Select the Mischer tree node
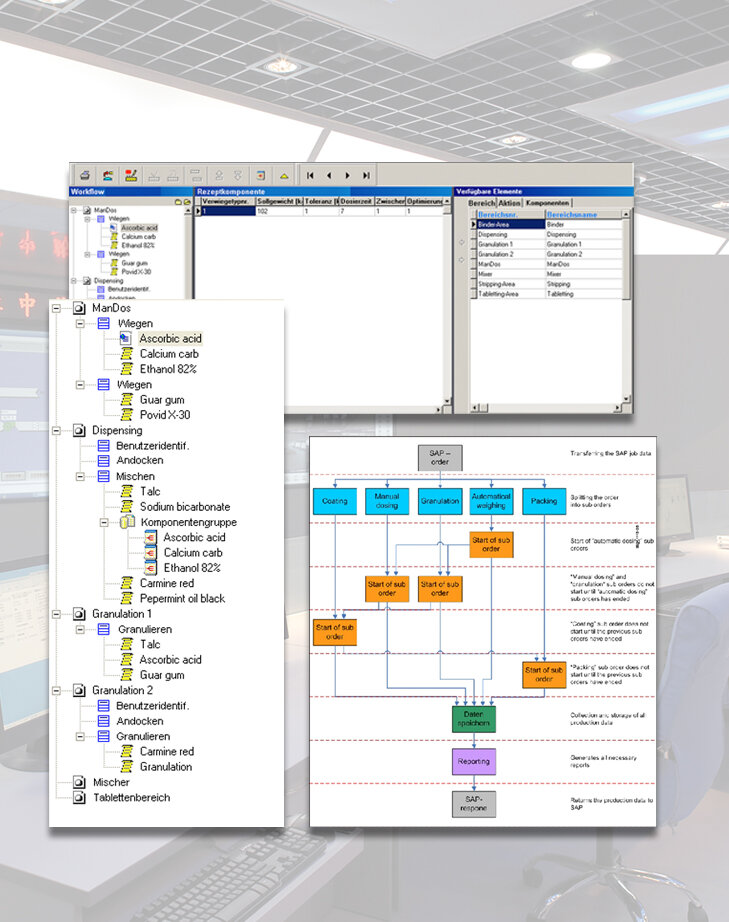The width and height of the screenshot is (729, 922). pos(111,782)
